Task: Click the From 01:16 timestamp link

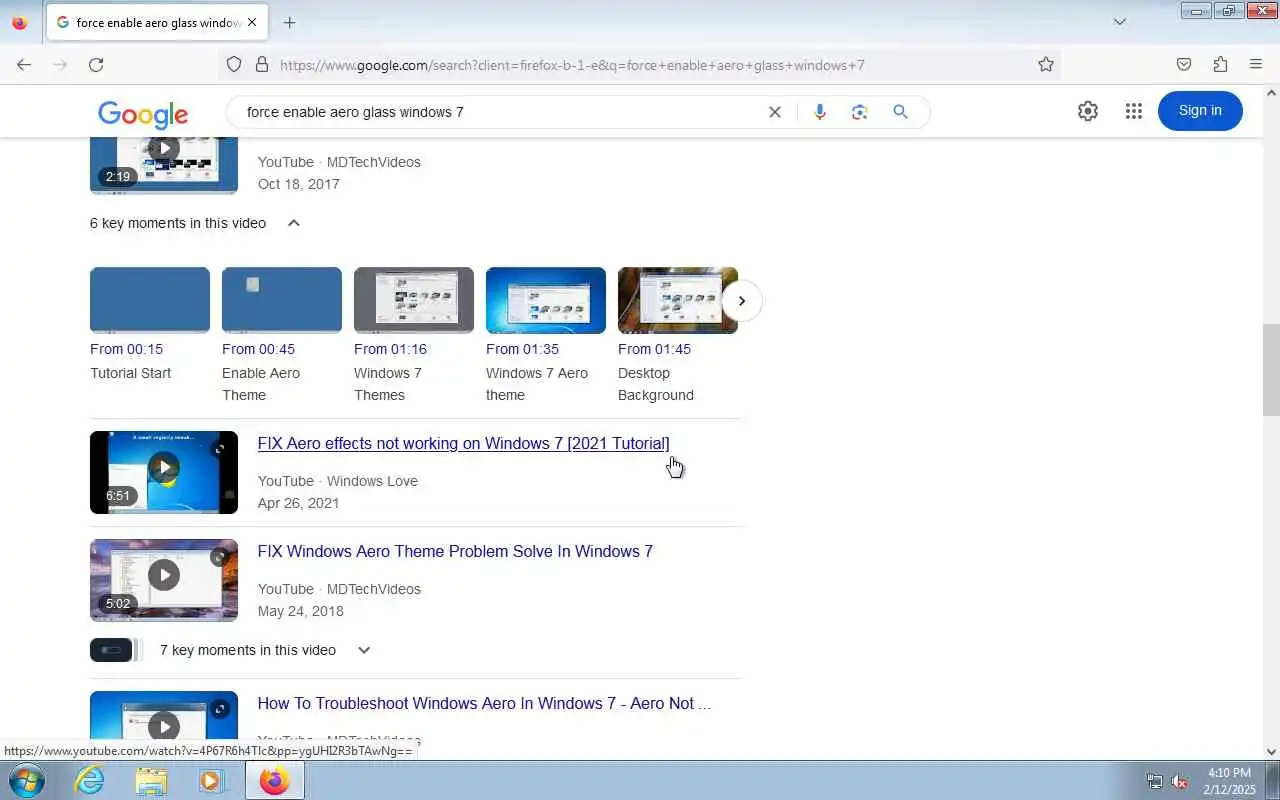Action: point(390,349)
